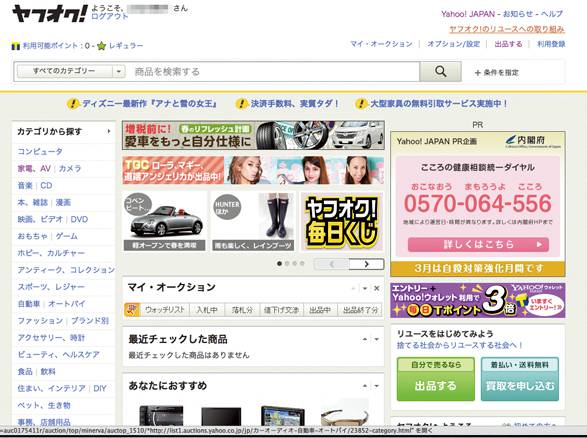Open the 音楽 category
This screenshot has width=587, height=438.
(x=25, y=185)
